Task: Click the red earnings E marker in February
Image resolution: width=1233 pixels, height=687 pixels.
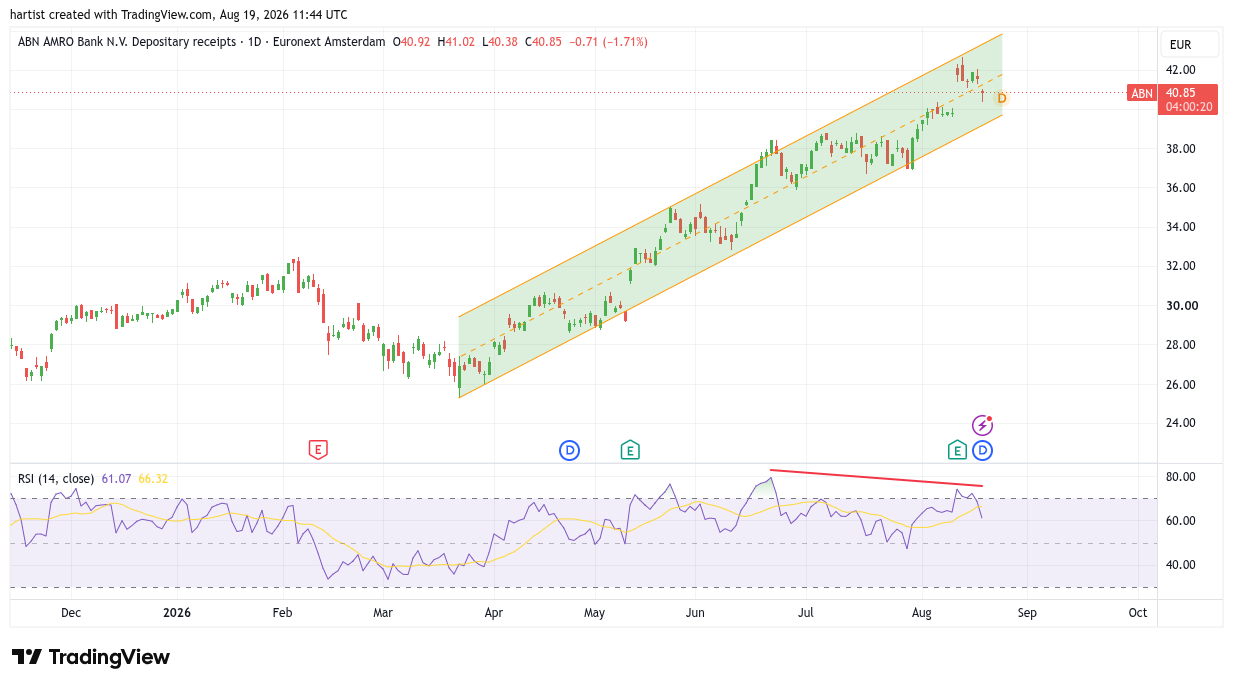Action: [x=318, y=450]
